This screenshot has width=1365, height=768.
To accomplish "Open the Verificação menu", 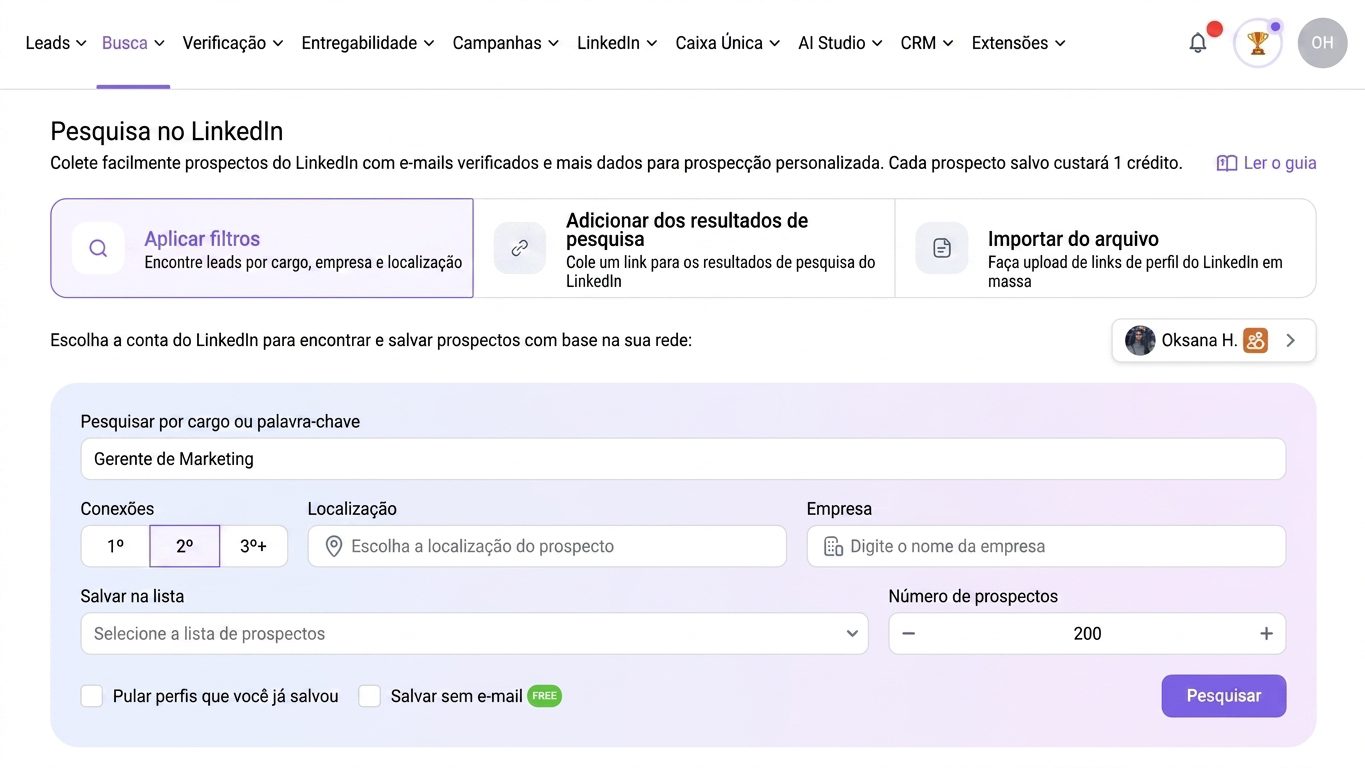I will click(x=233, y=43).
